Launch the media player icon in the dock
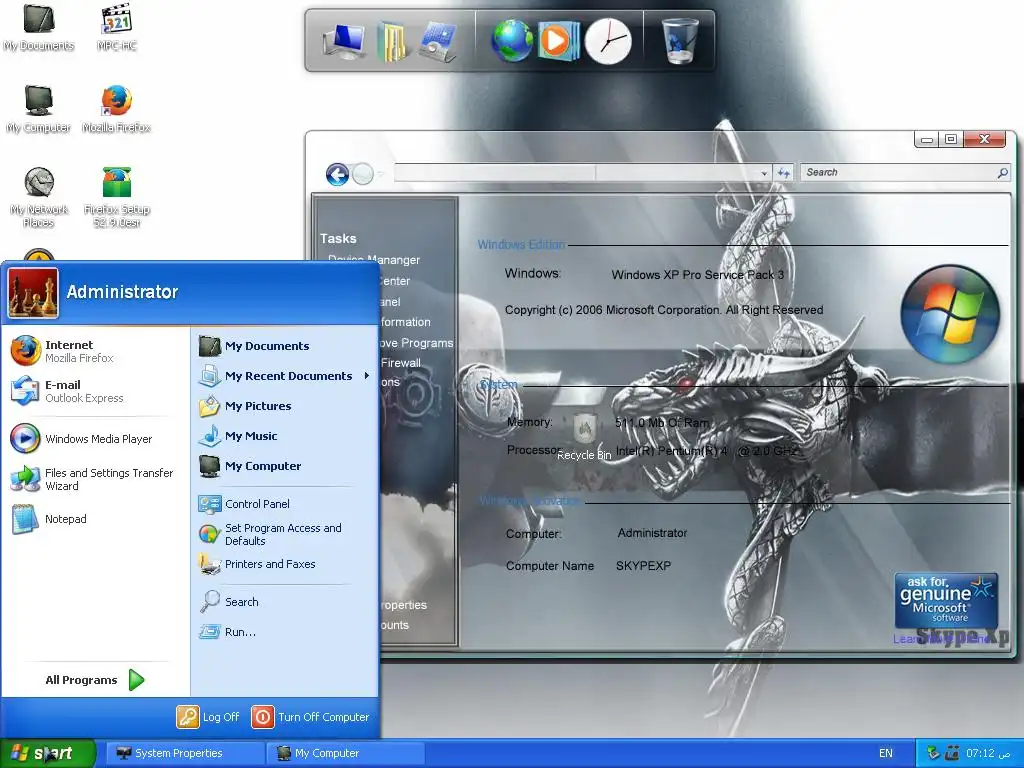The width and height of the screenshot is (1024, 768). click(x=558, y=40)
